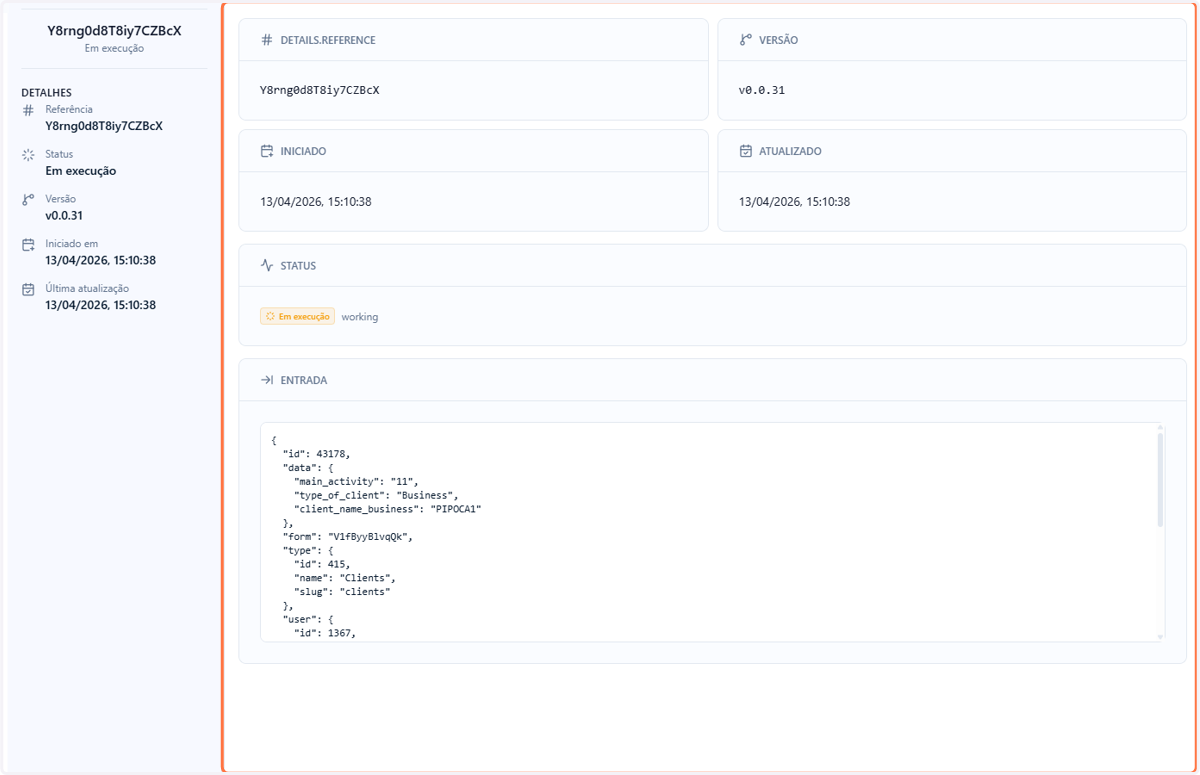Click the hash icon in DETAILS.REFERENCE header

click(x=266, y=40)
